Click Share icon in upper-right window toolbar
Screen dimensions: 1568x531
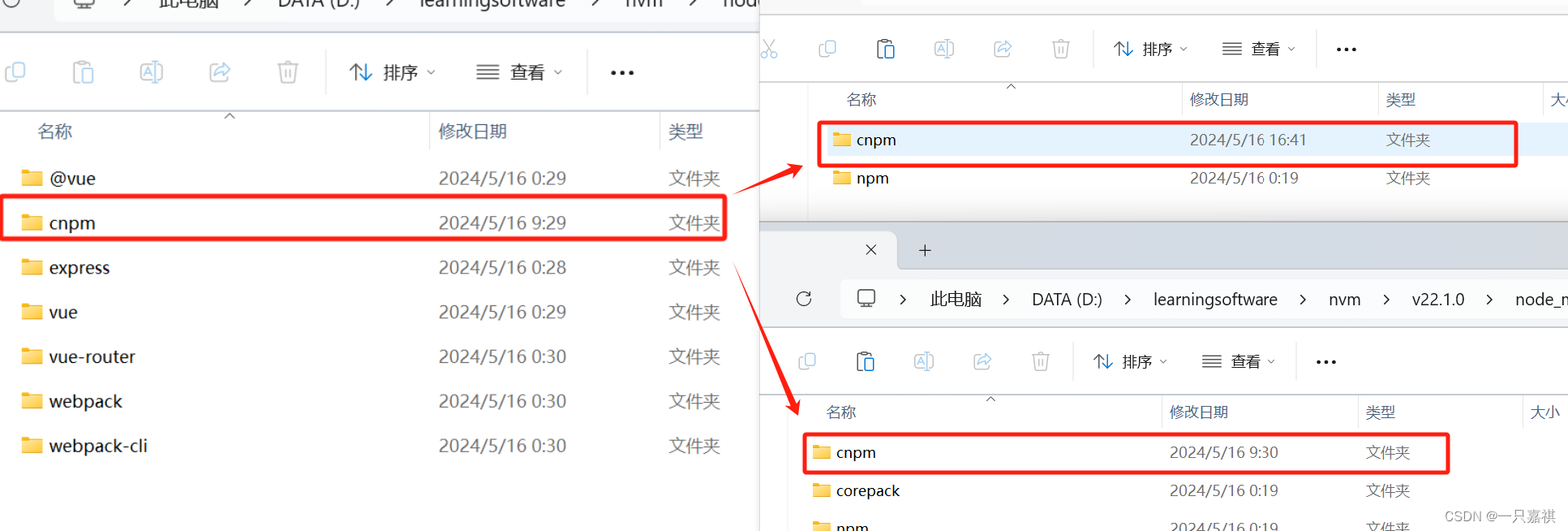[x=1003, y=49]
